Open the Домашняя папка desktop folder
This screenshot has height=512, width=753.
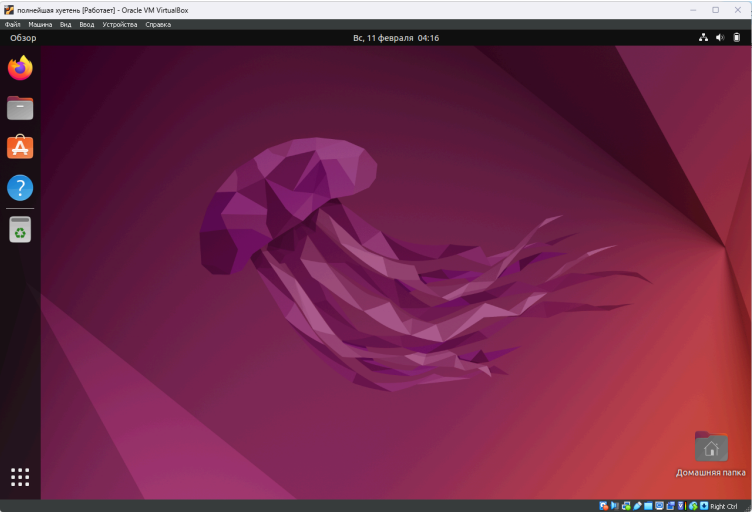click(x=711, y=454)
